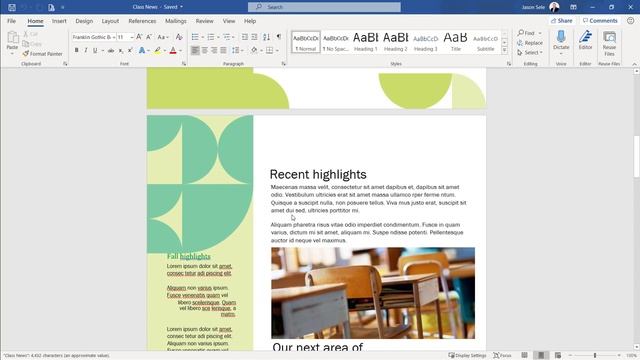Click the Line Spacing icon
The height and width of the screenshot is (360, 640).
(236, 50)
